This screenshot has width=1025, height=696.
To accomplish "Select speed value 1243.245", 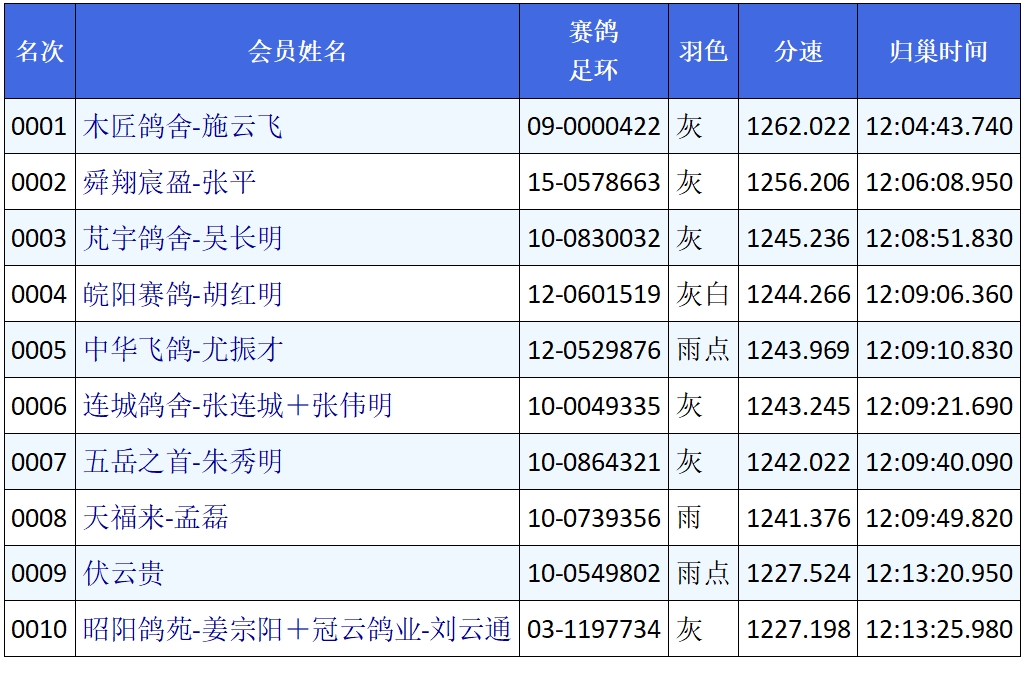I will coord(798,406).
